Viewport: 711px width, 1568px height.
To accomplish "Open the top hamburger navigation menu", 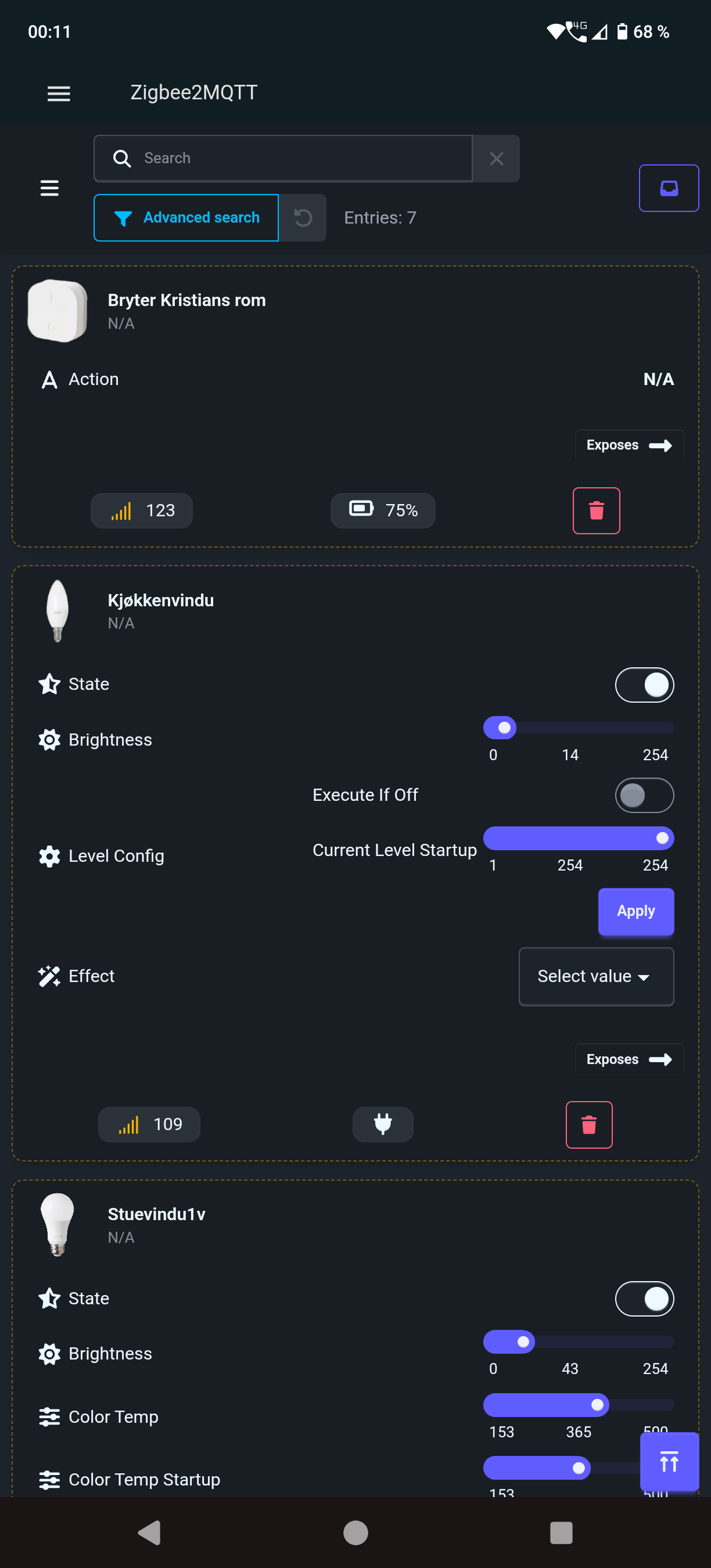I will pyautogui.click(x=59, y=93).
